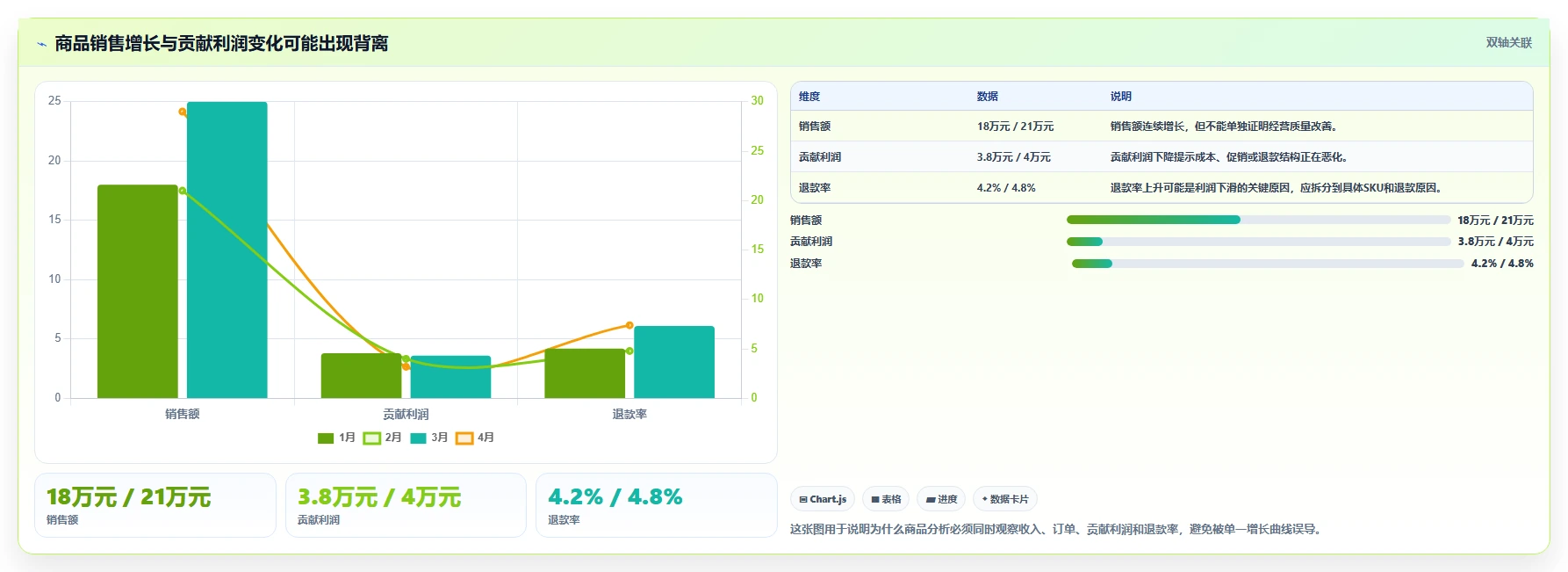This screenshot has width=1568, height=572.
Task: Click the 贡献利润 x-axis label
Action: click(406, 414)
